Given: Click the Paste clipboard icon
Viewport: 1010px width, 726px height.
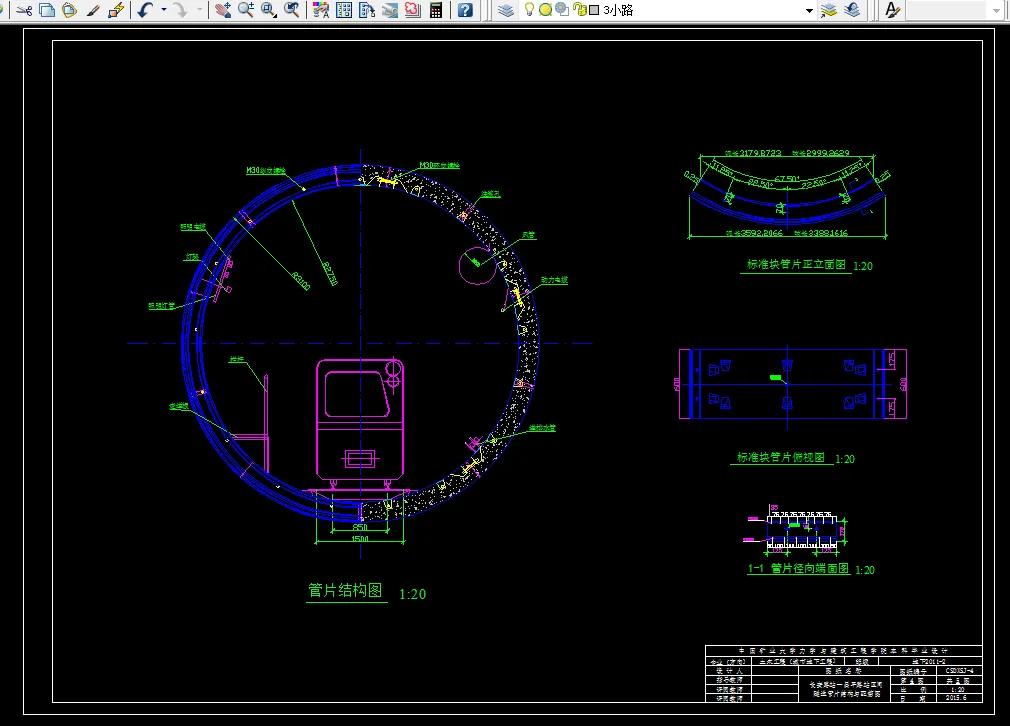Looking at the screenshot, I should pyautogui.click(x=70, y=10).
